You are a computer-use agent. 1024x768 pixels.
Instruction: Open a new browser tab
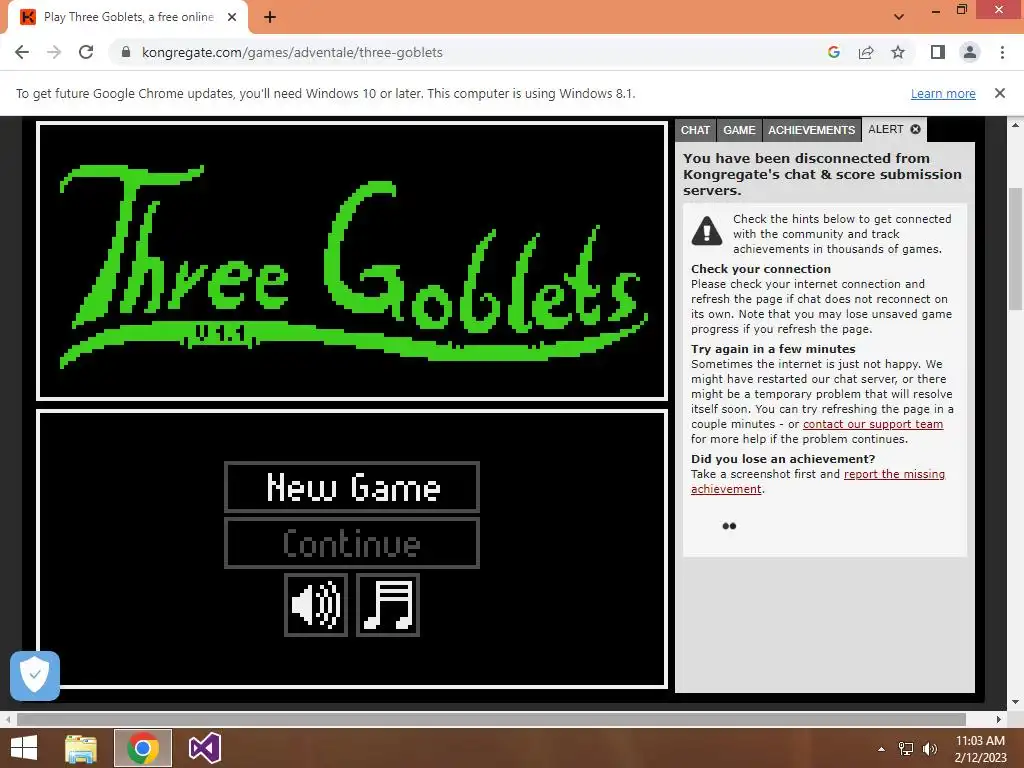pyautogui.click(x=270, y=18)
